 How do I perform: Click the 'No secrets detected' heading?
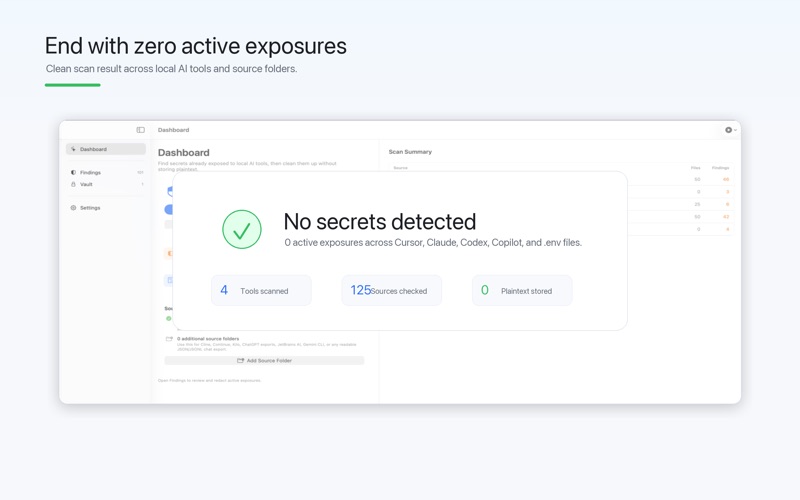pyautogui.click(x=380, y=222)
